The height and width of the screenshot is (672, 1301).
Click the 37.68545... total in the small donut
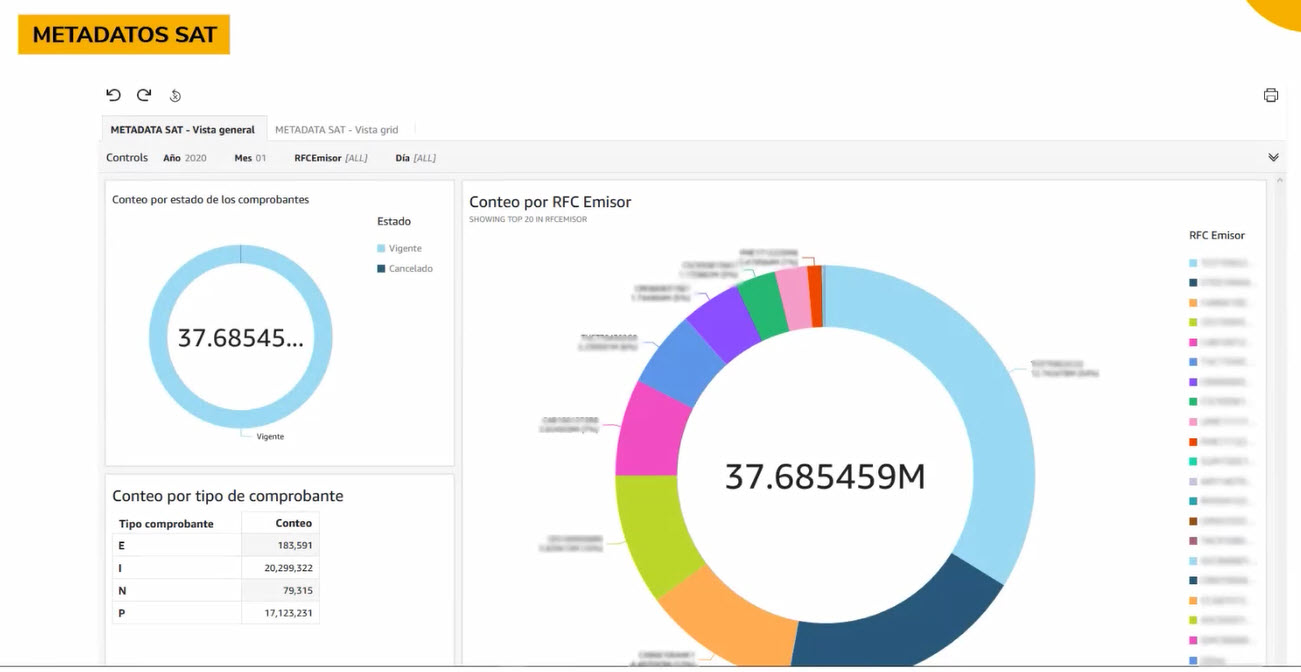[x=240, y=338]
